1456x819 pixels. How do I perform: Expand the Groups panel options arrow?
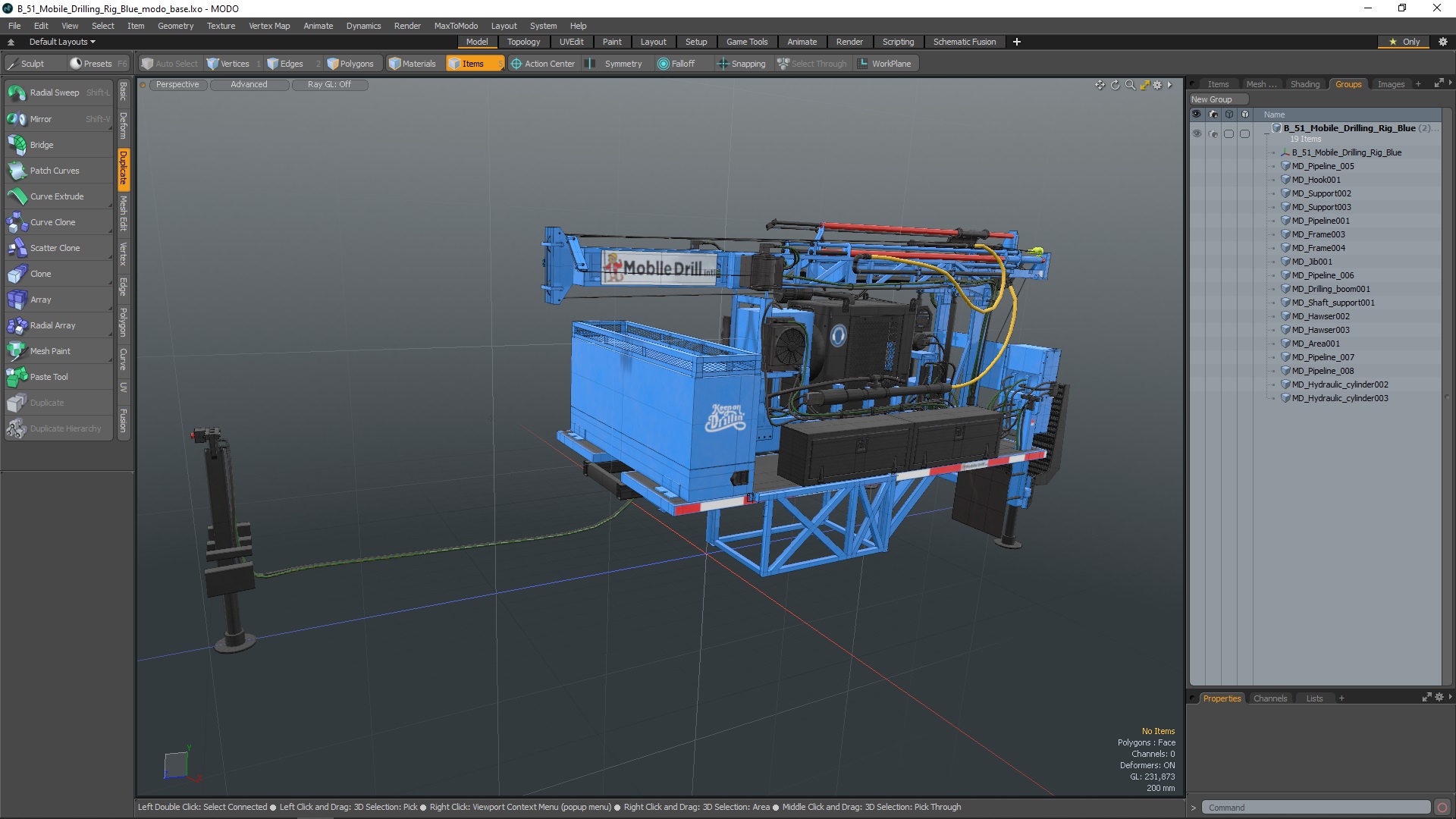tap(1450, 83)
